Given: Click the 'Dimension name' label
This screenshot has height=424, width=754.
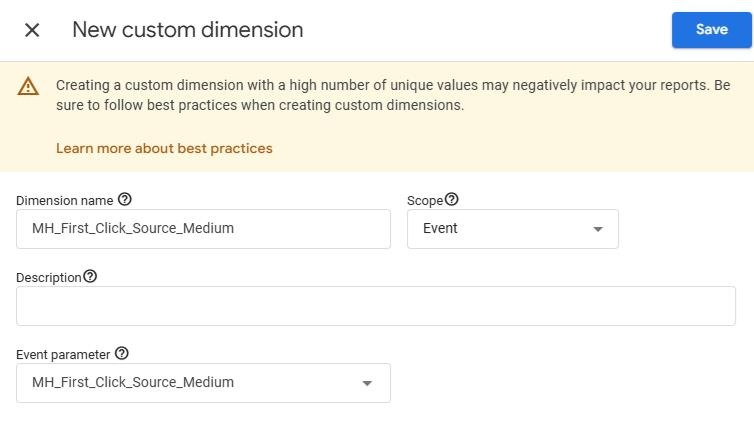Looking at the screenshot, I should coord(64,201).
